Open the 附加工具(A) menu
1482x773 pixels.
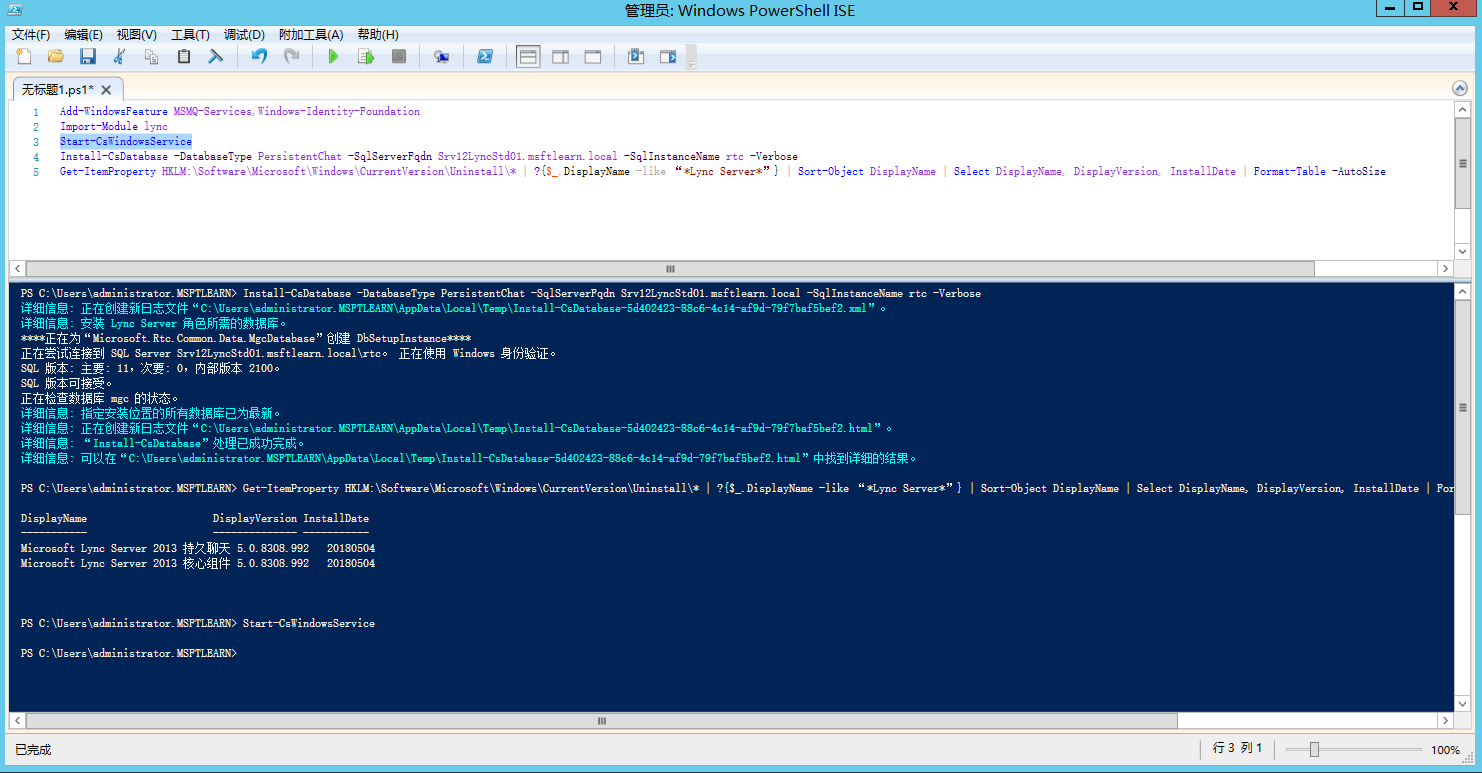(311, 34)
